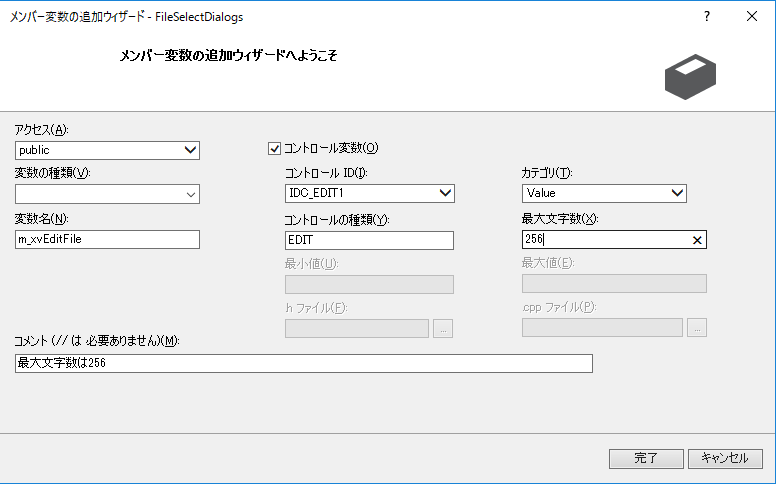776x484 pixels.
Task: Click the 最大文字数(X) label
Action: [560, 218]
